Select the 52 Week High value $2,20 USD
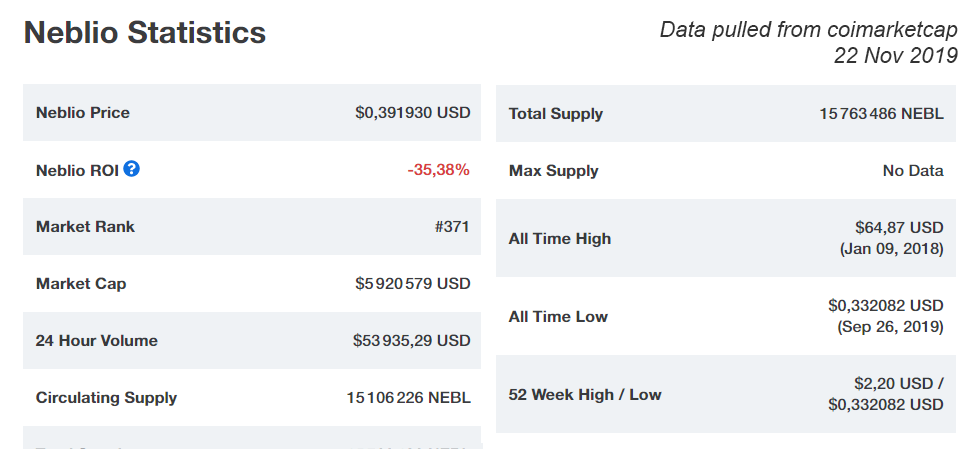 pos(894,383)
